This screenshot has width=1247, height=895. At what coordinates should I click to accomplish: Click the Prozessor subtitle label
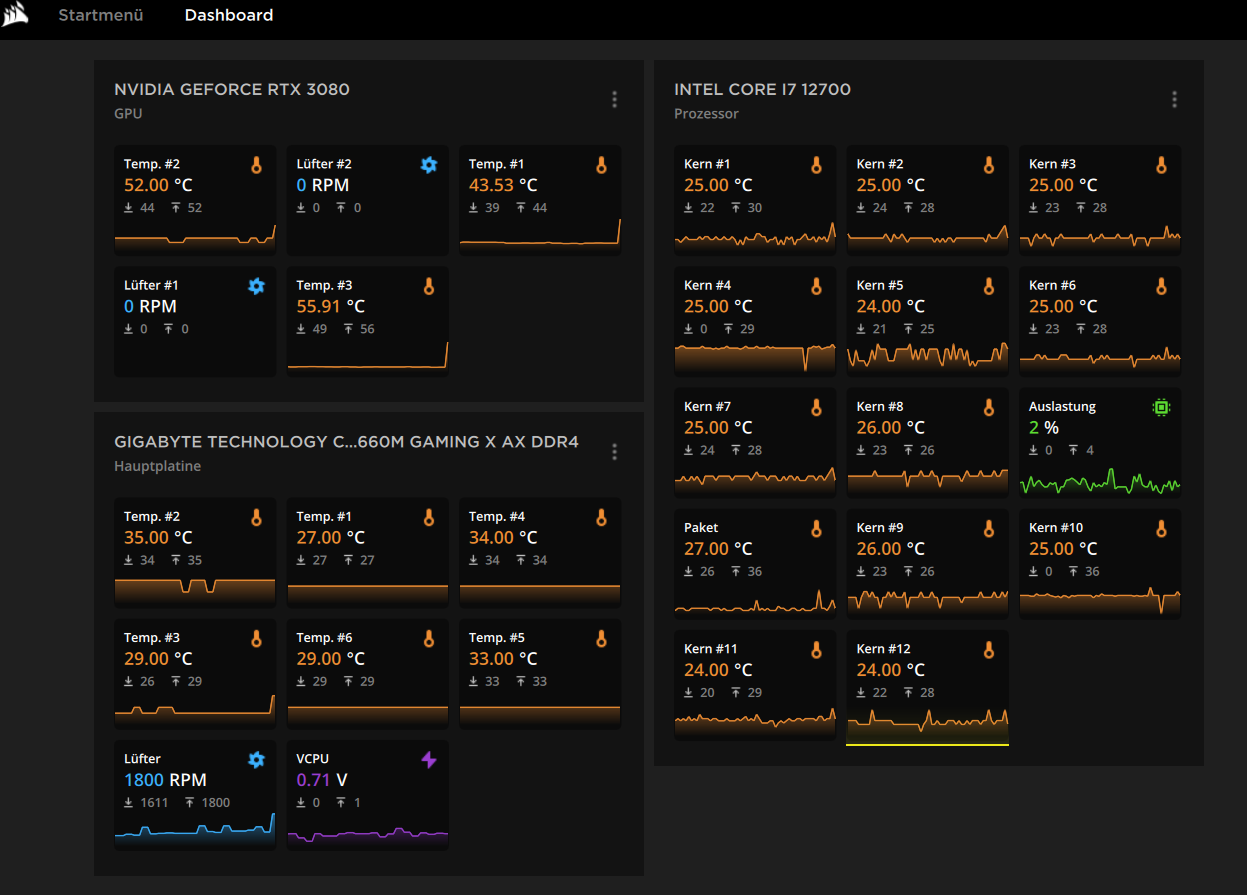coord(707,113)
